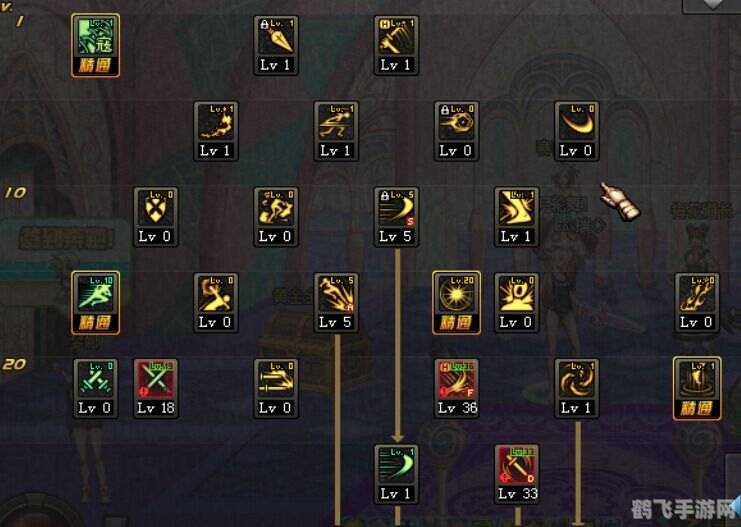Select the sprinting figure skill Lv 1
The height and width of the screenshot is (527, 741).
pyautogui.click(x=336, y=131)
